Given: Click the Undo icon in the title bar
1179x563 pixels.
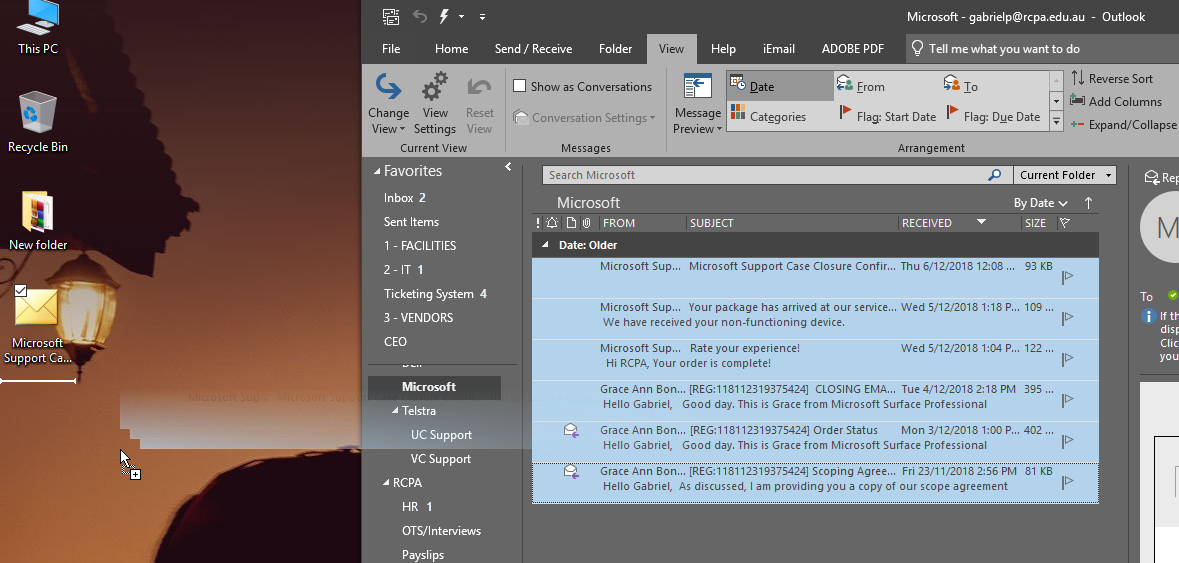Looking at the screenshot, I should coord(420,17).
